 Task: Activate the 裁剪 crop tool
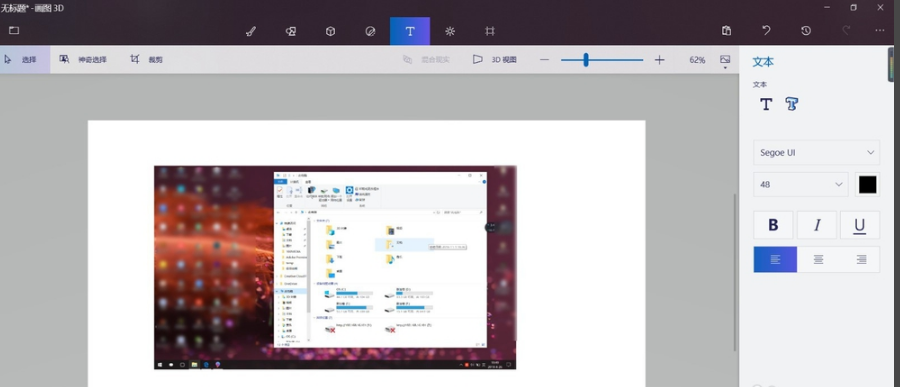[146, 59]
